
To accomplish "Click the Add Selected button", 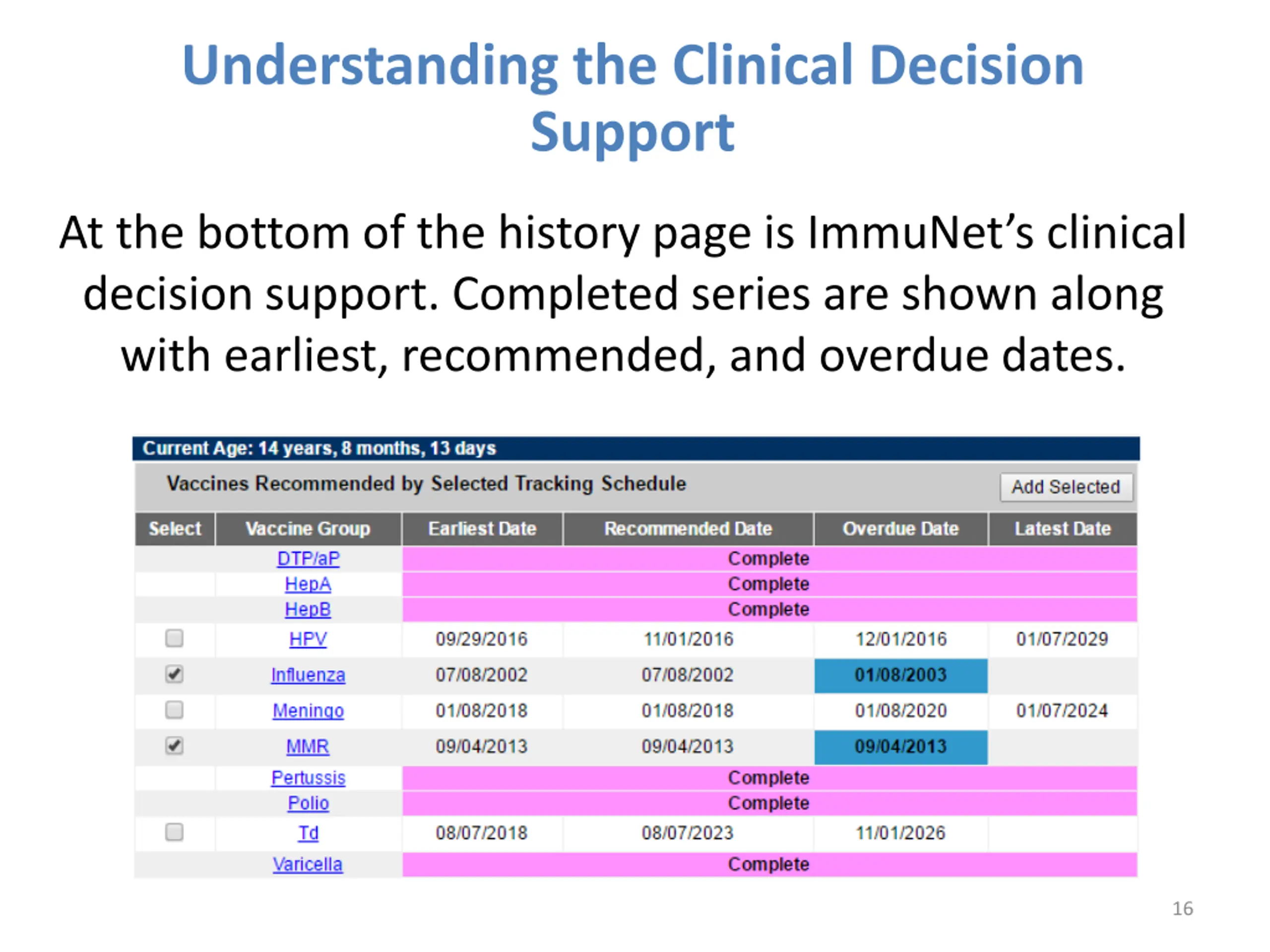I will [1066, 486].
